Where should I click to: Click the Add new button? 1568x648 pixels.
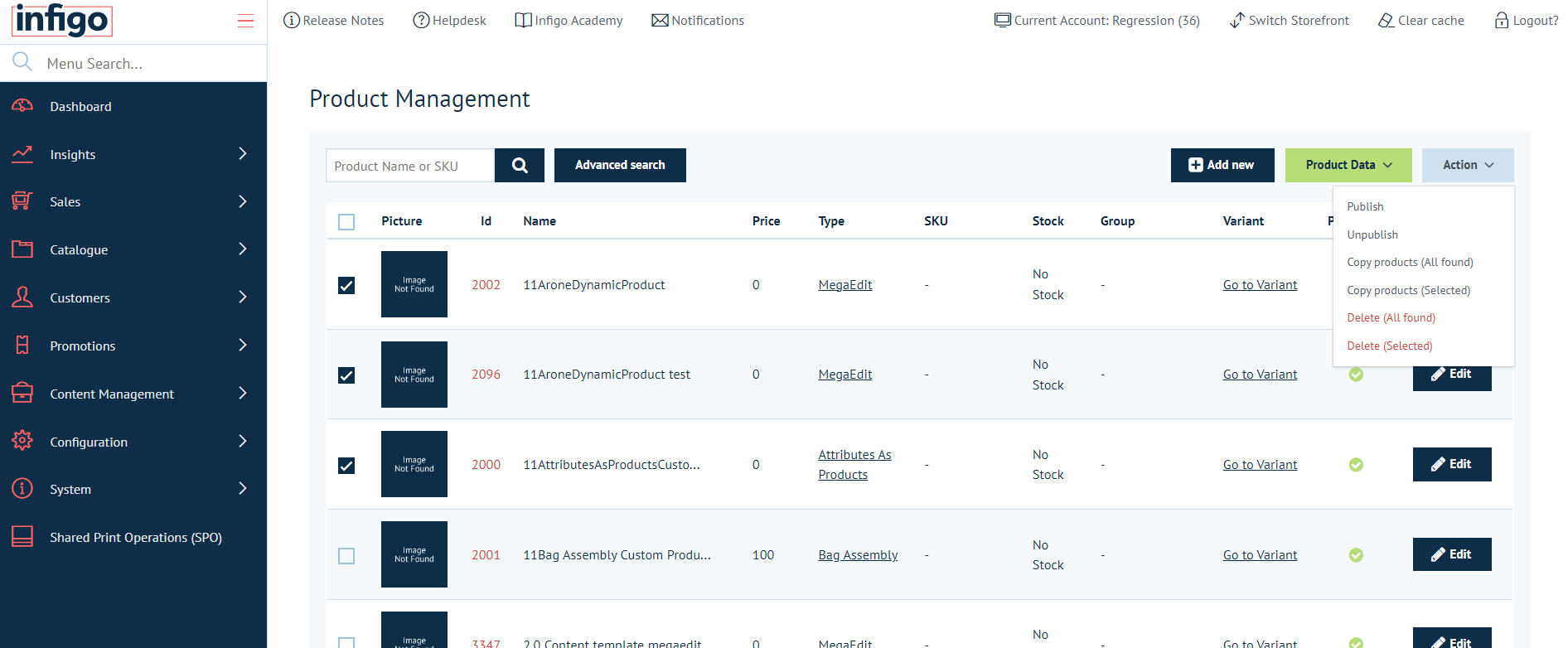click(1222, 165)
